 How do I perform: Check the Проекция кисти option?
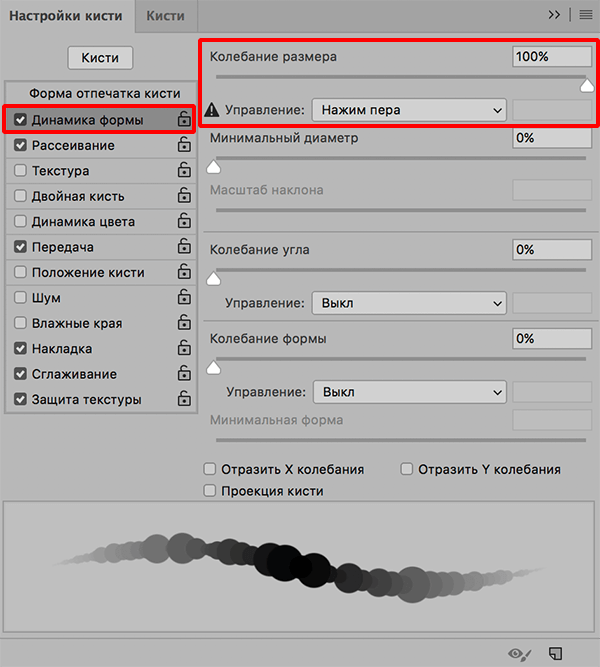click(210, 491)
